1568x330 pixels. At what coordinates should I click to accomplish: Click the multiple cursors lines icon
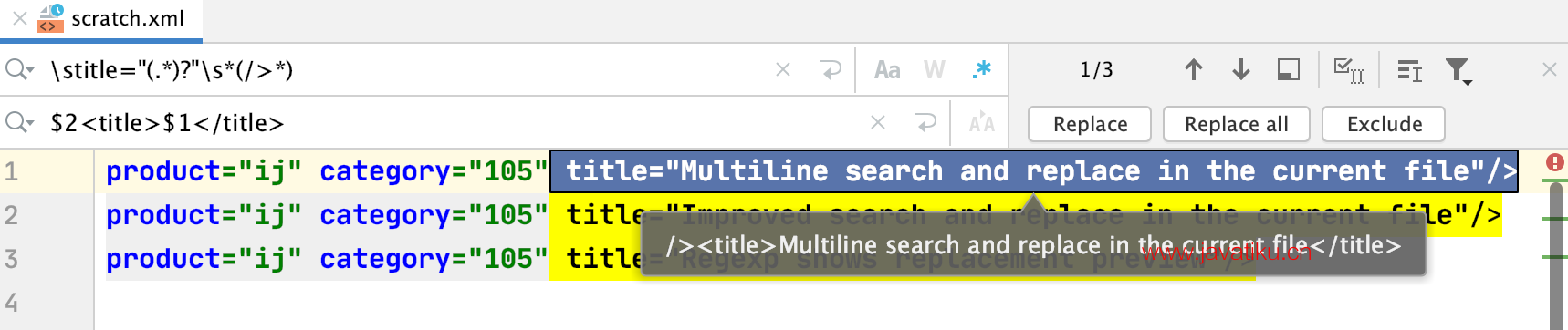coord(1410,70)
